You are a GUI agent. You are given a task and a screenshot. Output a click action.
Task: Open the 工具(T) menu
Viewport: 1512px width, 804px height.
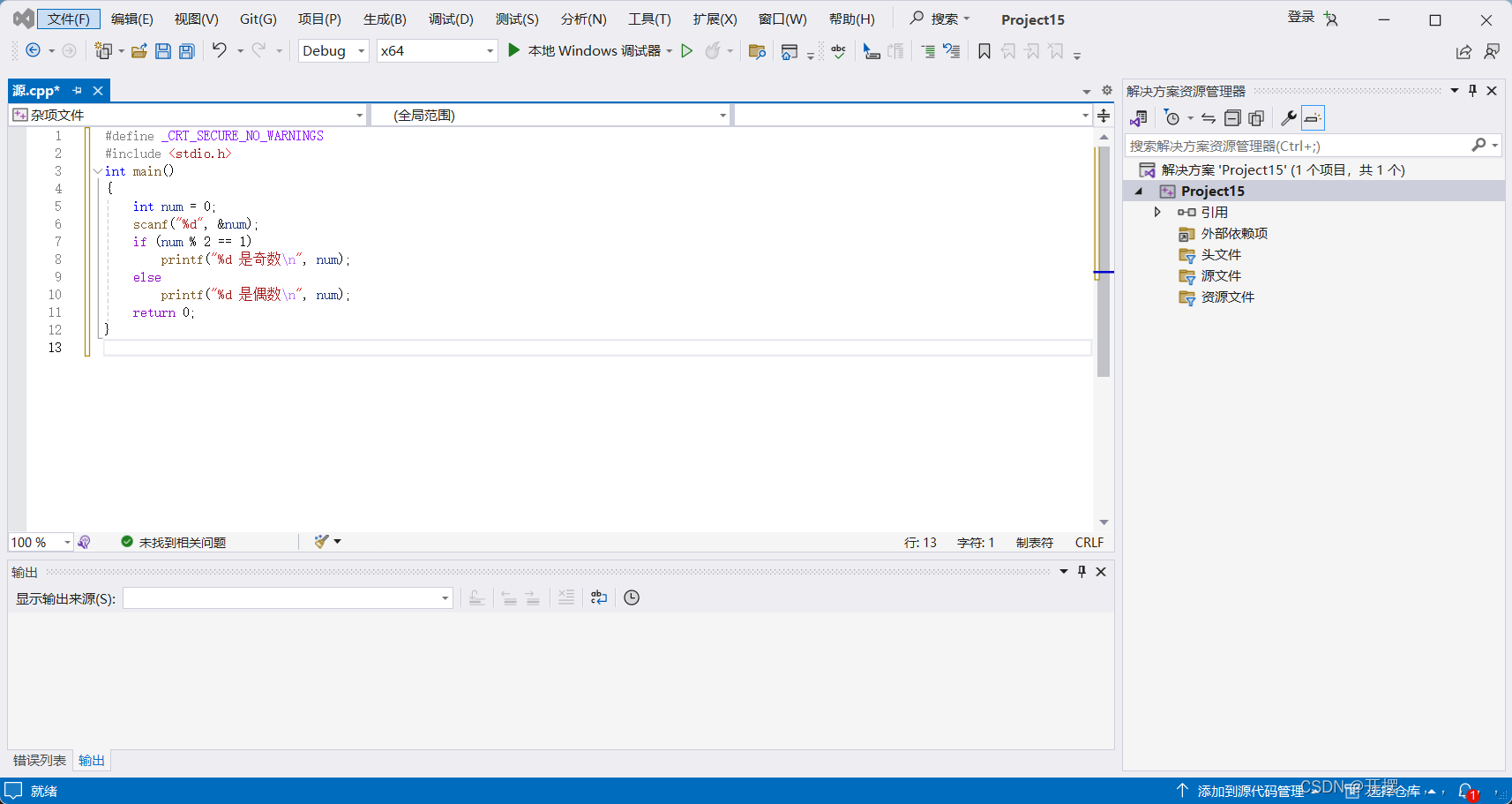[649, 19]
